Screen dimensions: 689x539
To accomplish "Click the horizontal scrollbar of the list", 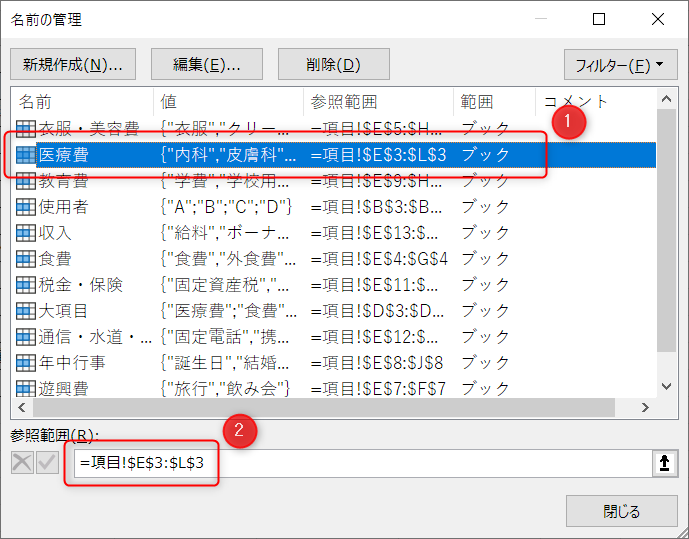I will click(x=300, y=408).
